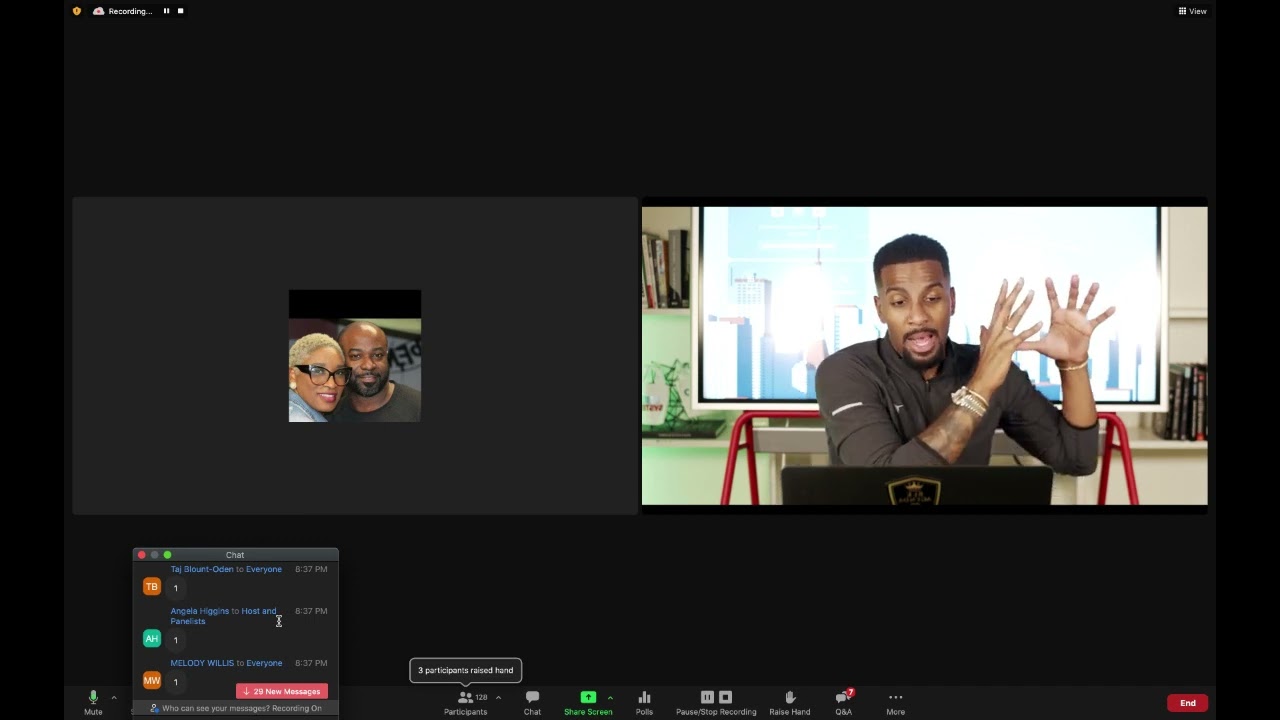Click the red End meeting button

click(1188, 703)
